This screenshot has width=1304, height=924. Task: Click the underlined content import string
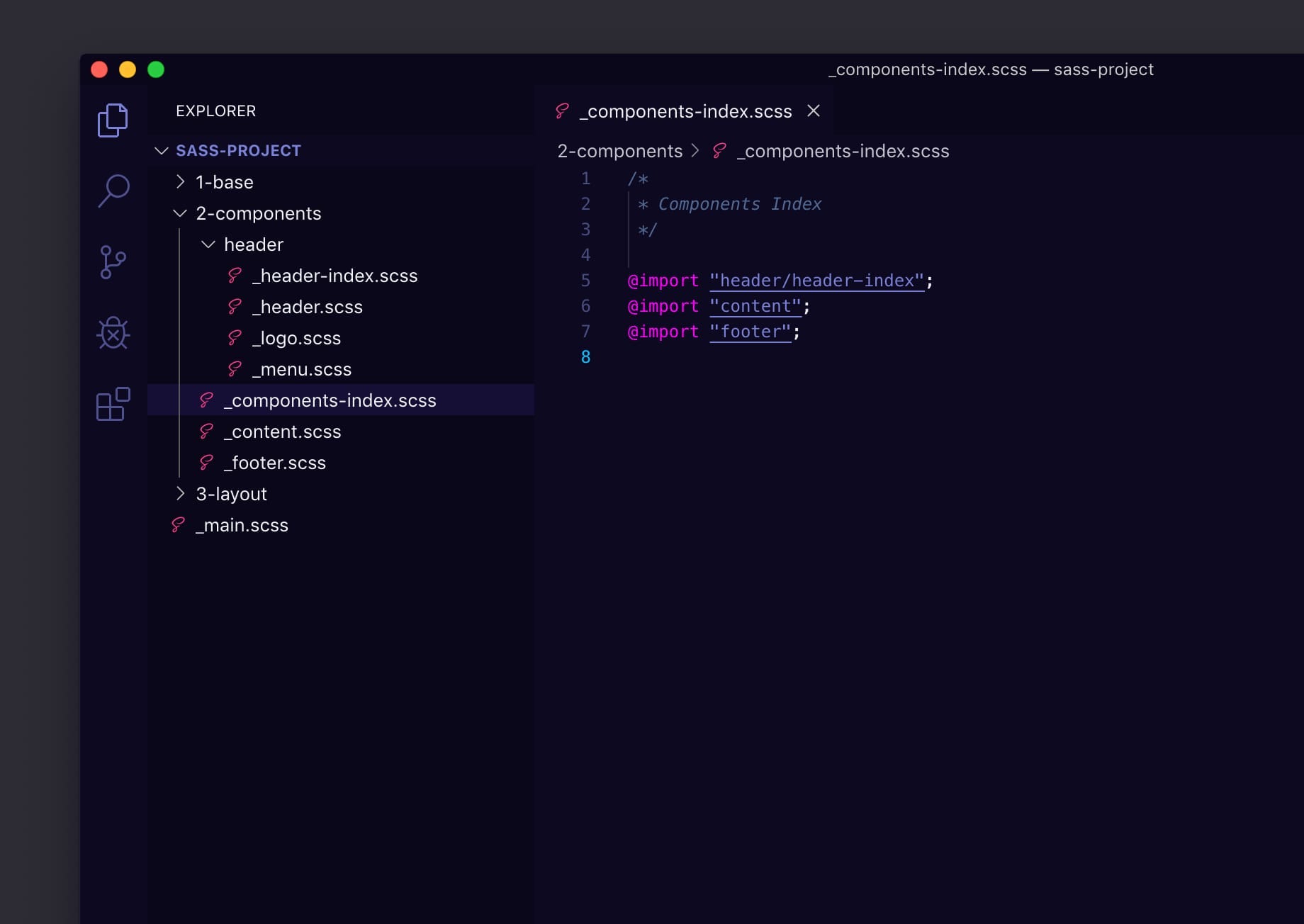point(755,305)
